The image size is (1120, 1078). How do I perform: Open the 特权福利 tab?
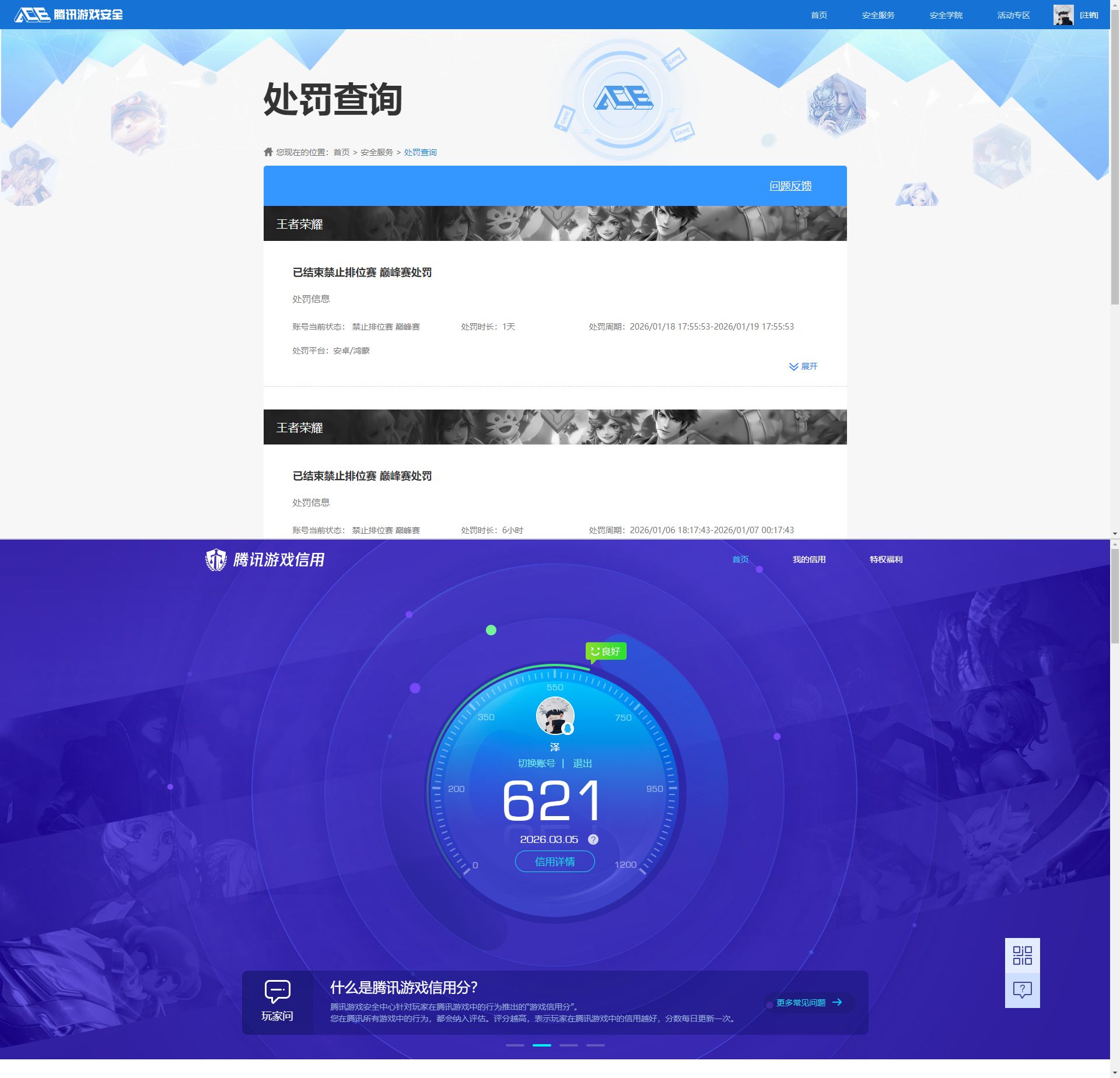point(885,559)
